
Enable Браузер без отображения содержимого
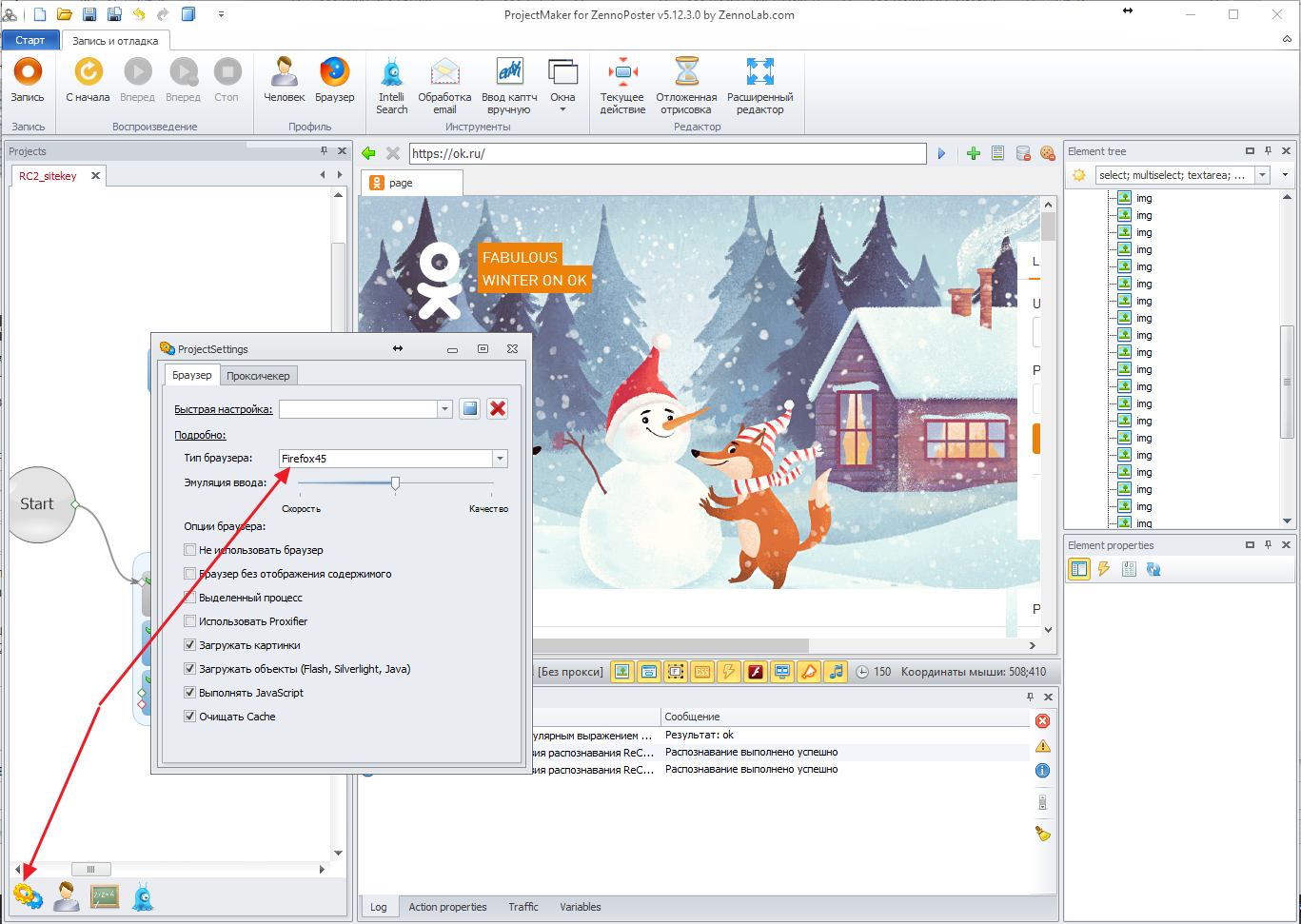190,574
